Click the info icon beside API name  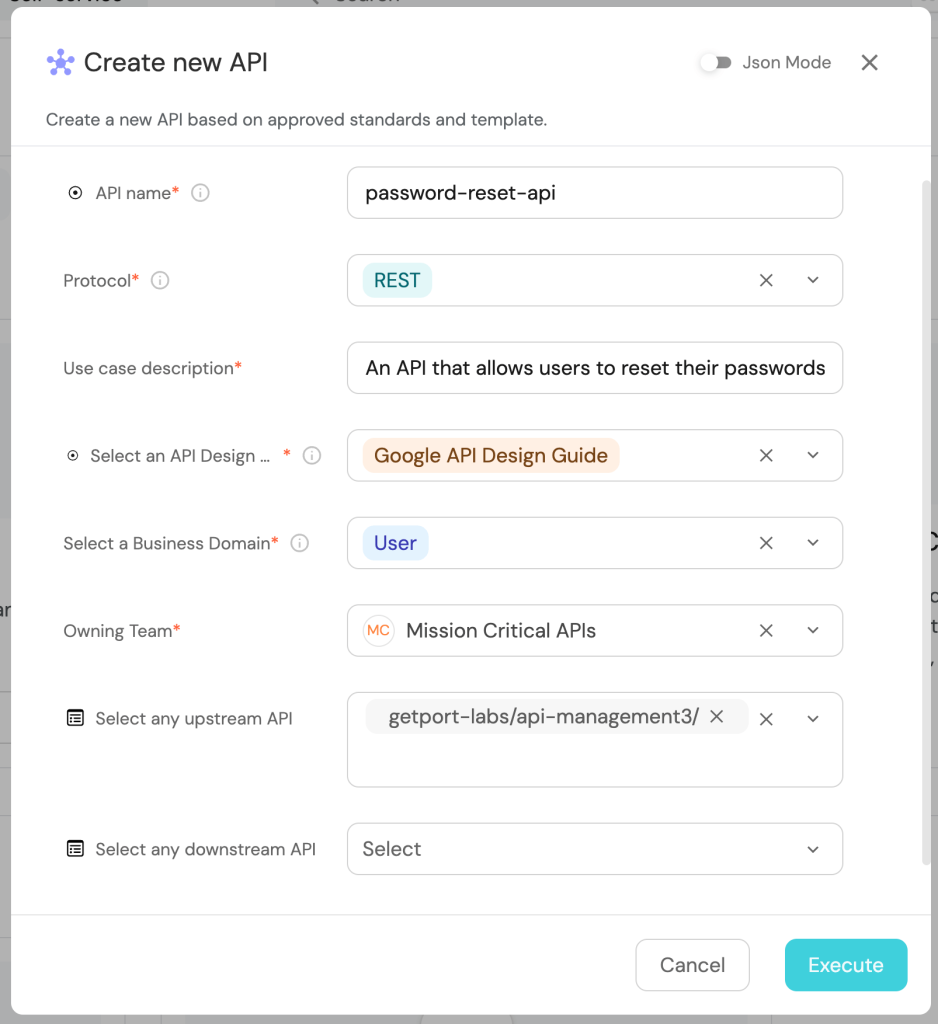pos(200,193)
